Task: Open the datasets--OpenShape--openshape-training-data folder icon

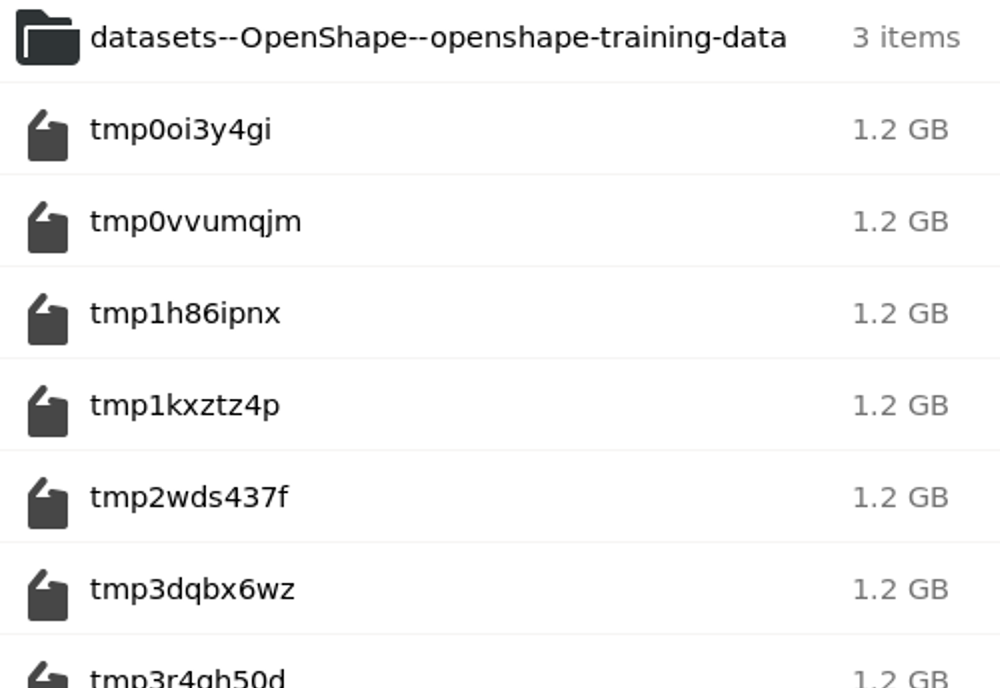Action: (47, 38)
